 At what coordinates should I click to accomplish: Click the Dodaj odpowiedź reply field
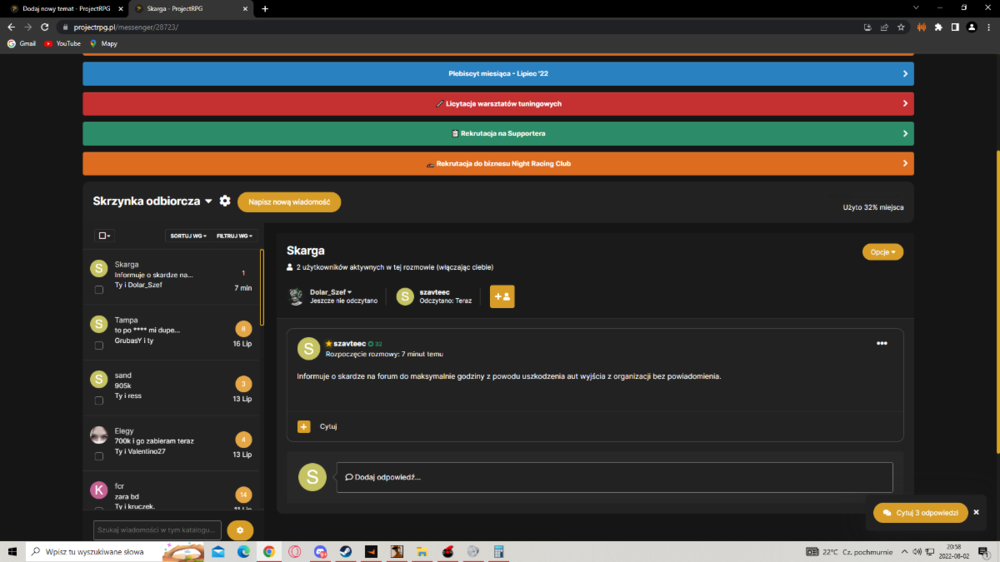pyautogui.click(x=615, y=477)
